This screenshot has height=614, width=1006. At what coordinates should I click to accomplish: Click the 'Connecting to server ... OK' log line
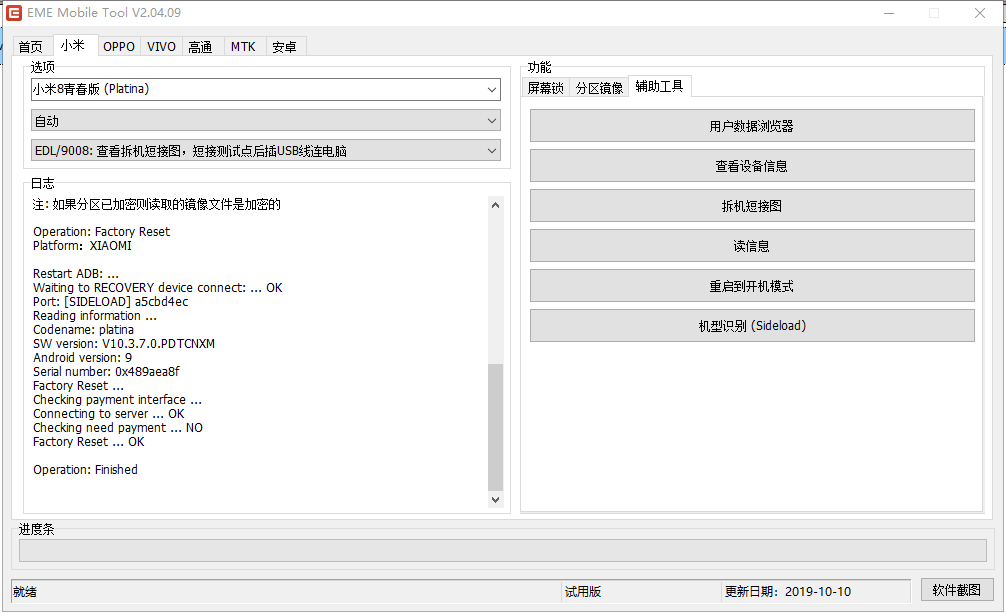click(108, 414)
